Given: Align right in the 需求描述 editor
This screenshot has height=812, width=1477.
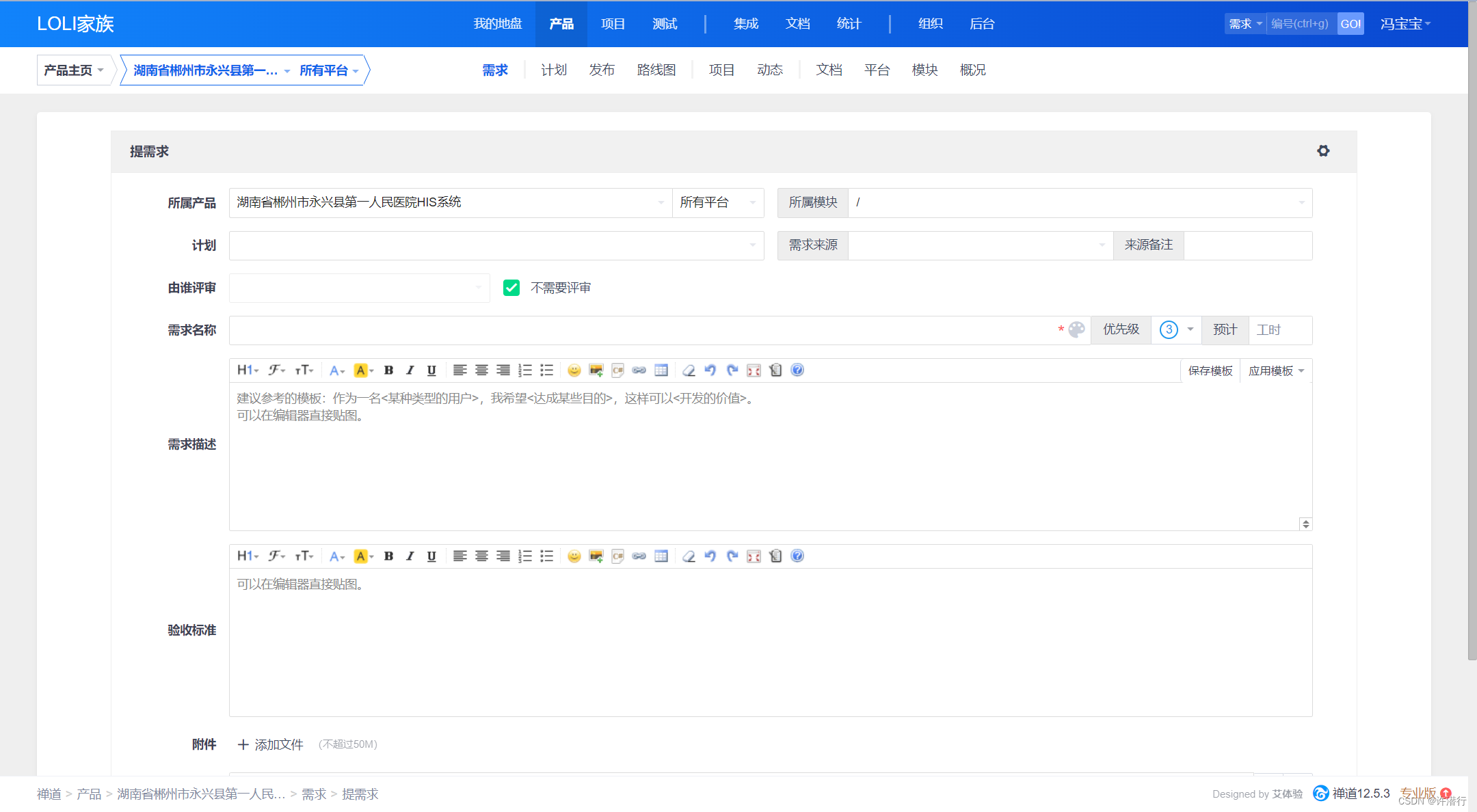Looking at the screenshot, I should 503,370.
